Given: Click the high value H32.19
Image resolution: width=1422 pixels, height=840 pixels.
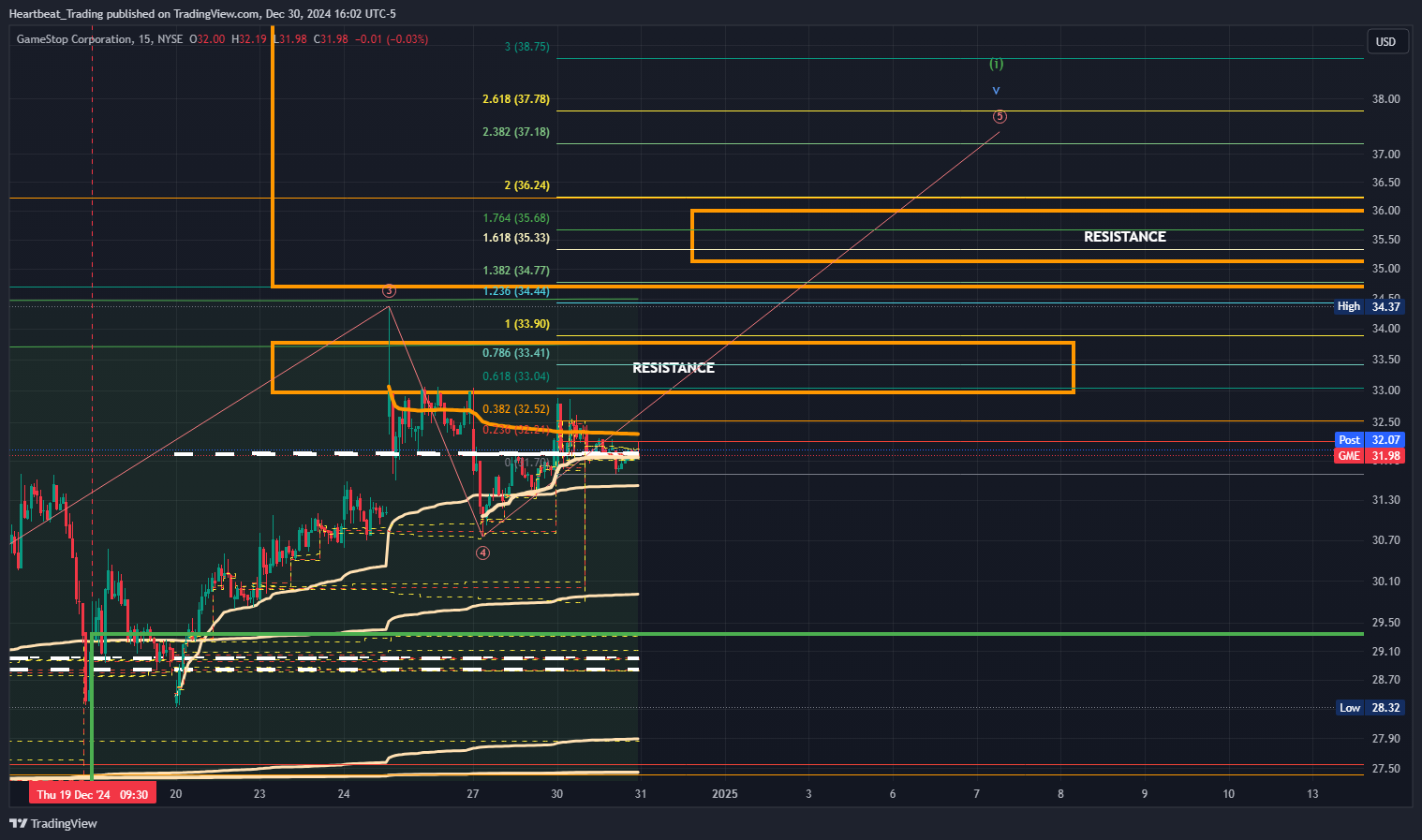Looking at the screenshot, I should tap(248, 39).
